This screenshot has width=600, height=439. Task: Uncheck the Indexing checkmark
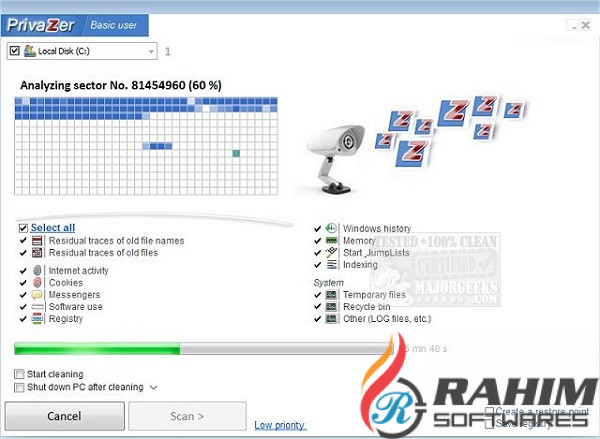click(317, 264)
